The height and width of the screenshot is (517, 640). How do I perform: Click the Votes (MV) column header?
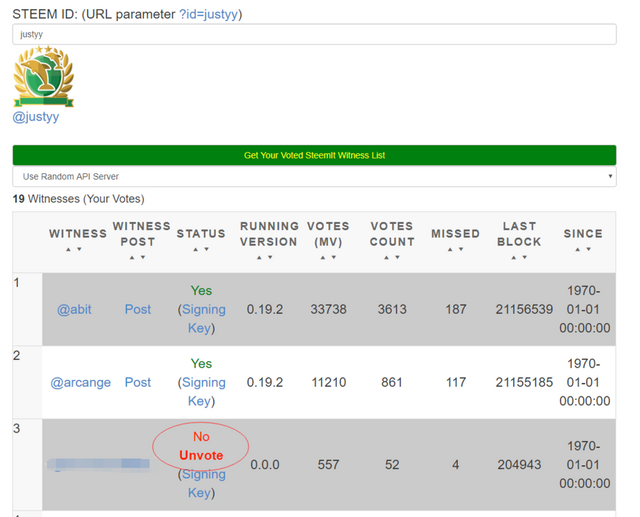tap(329, 234)
